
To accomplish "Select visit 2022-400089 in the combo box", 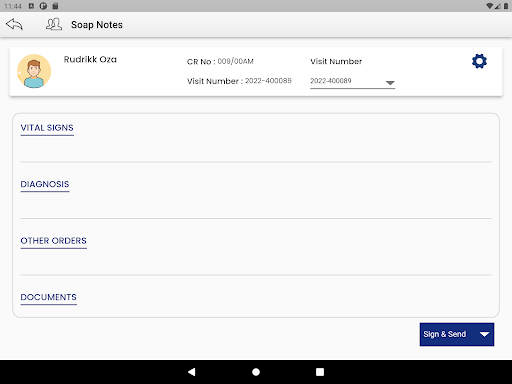I will (352, 81).
